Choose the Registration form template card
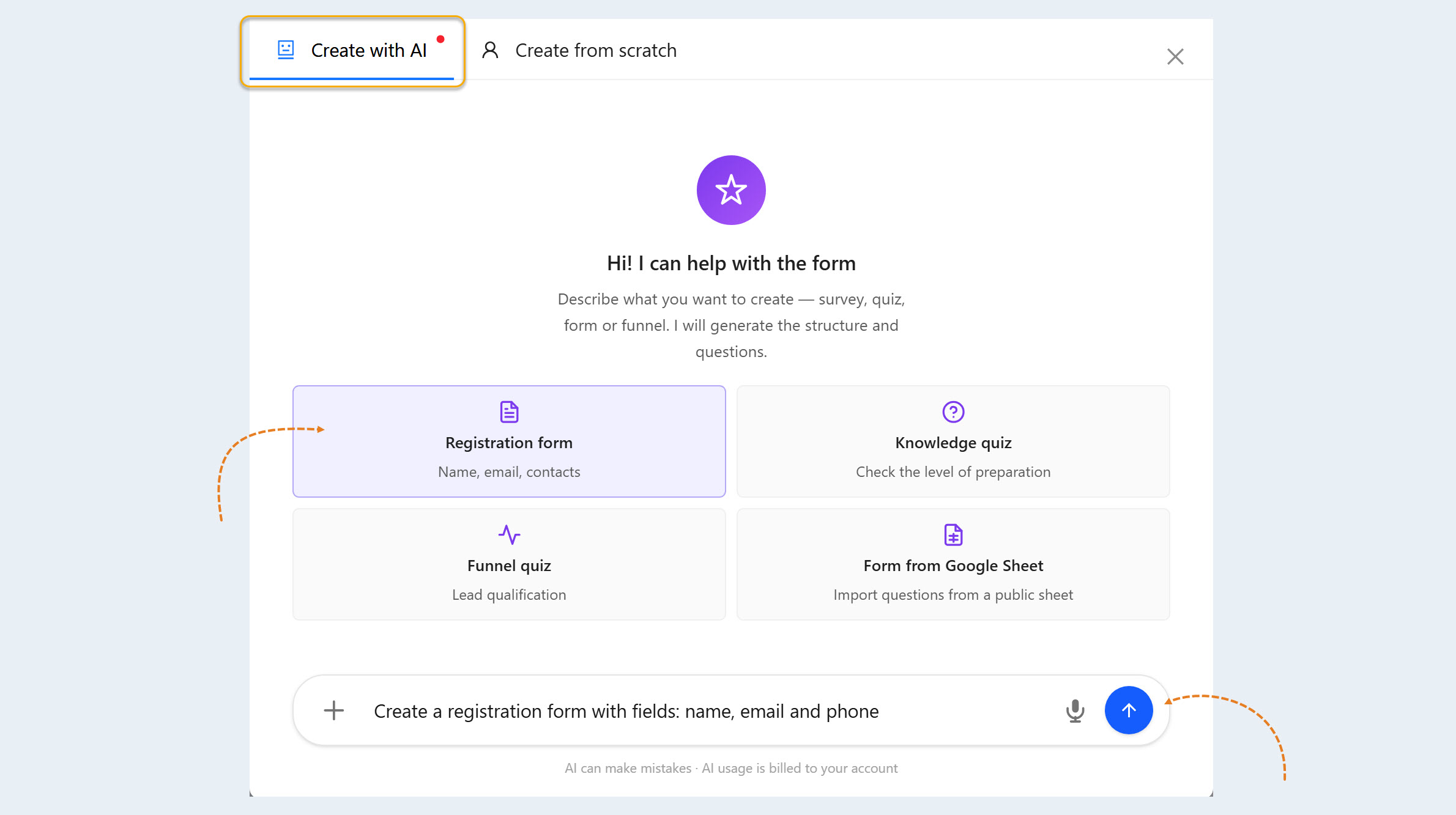Screen dimensions: 1456x815 tap(509, 441)
